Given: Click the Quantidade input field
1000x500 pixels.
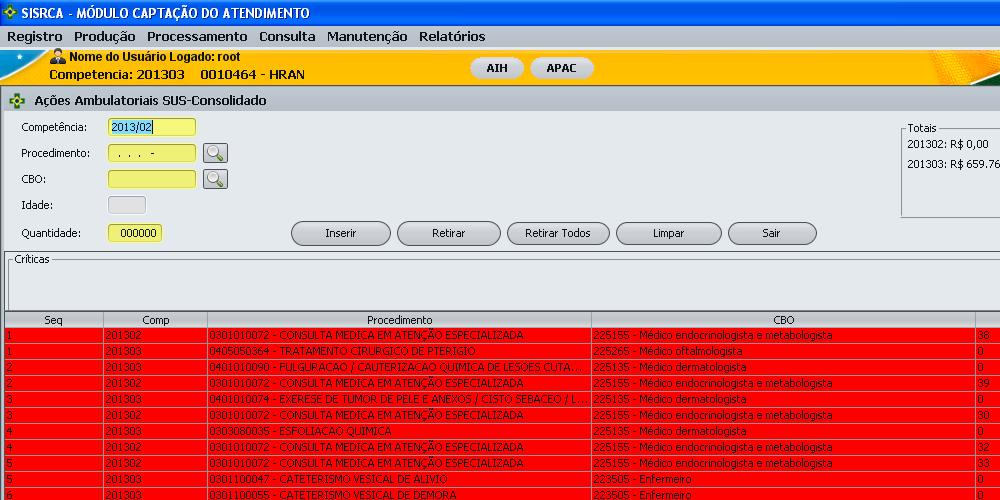Looking at the screenshot, I should [x=135, y=232].
